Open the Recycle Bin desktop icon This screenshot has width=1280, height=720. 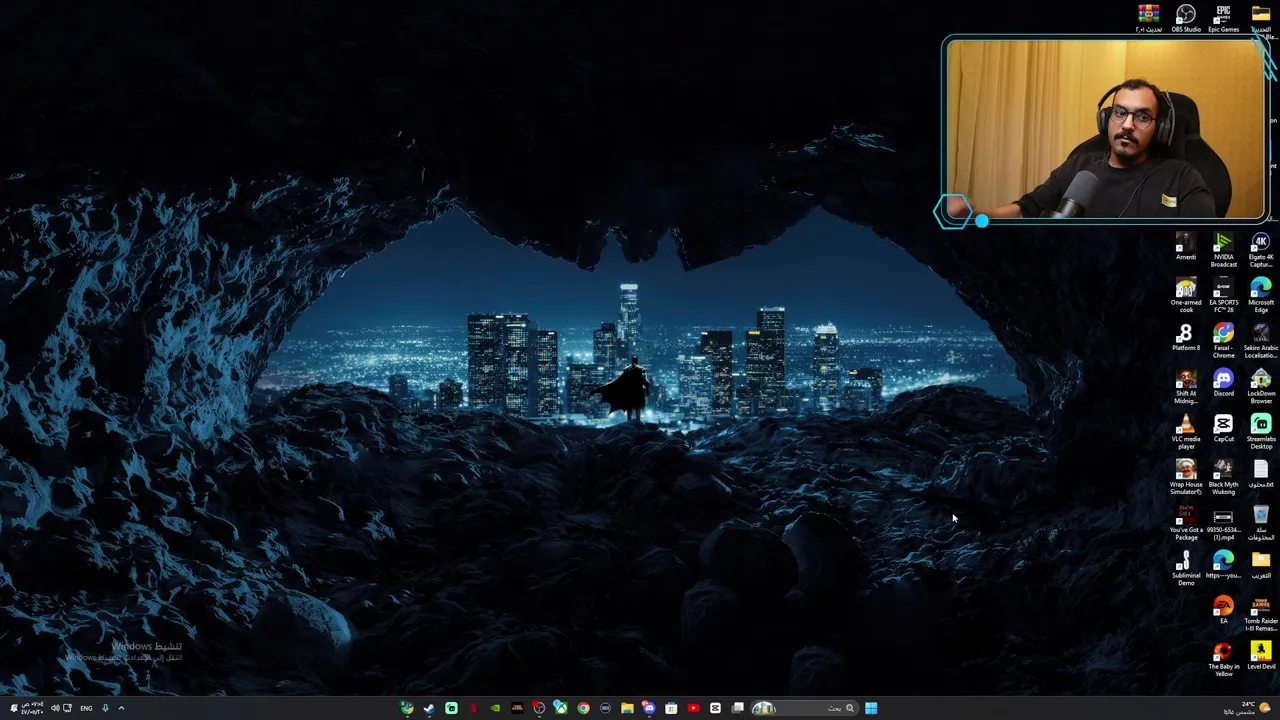1260,524
